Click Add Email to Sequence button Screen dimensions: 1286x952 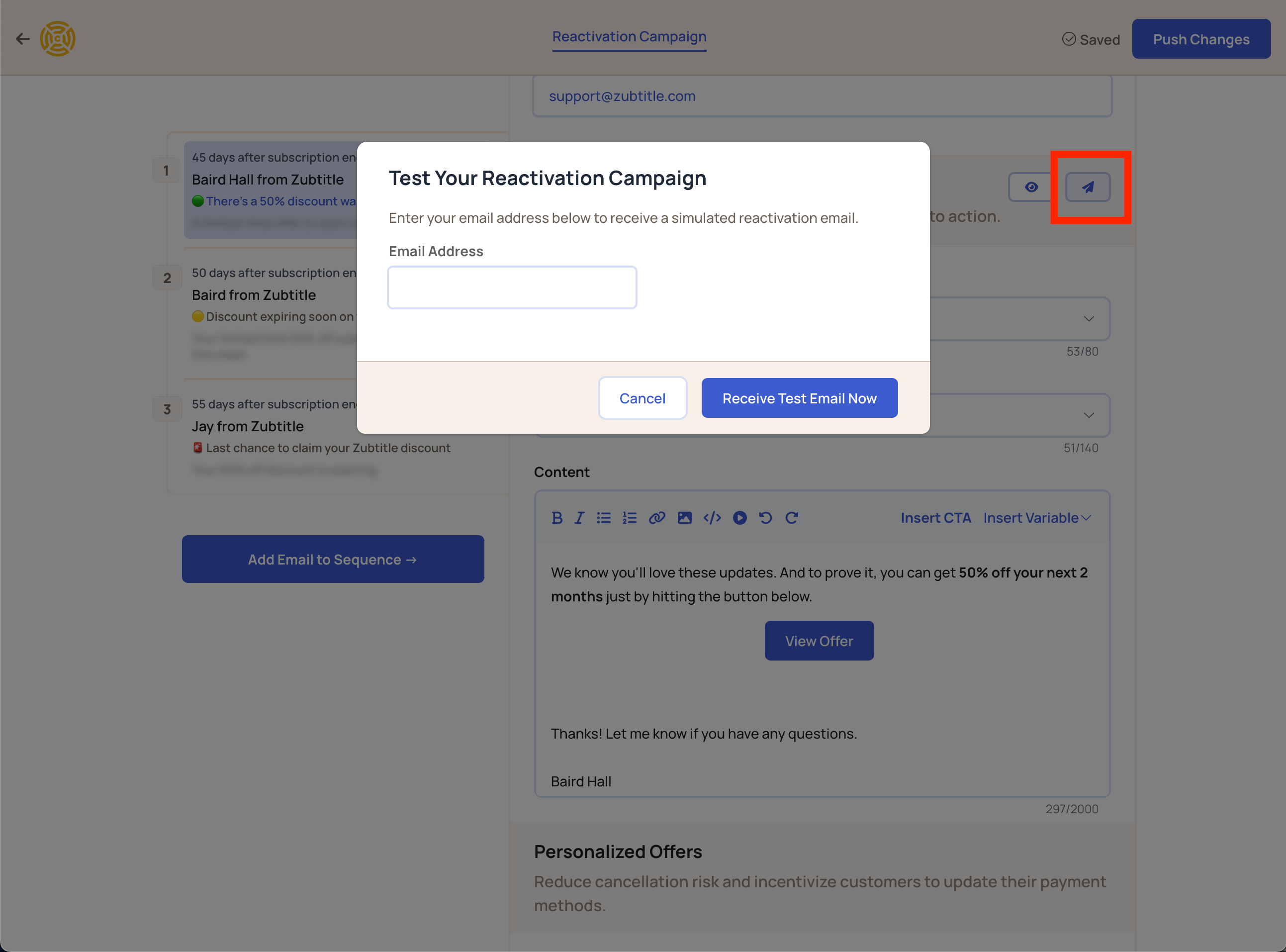[x=332, y=559]
